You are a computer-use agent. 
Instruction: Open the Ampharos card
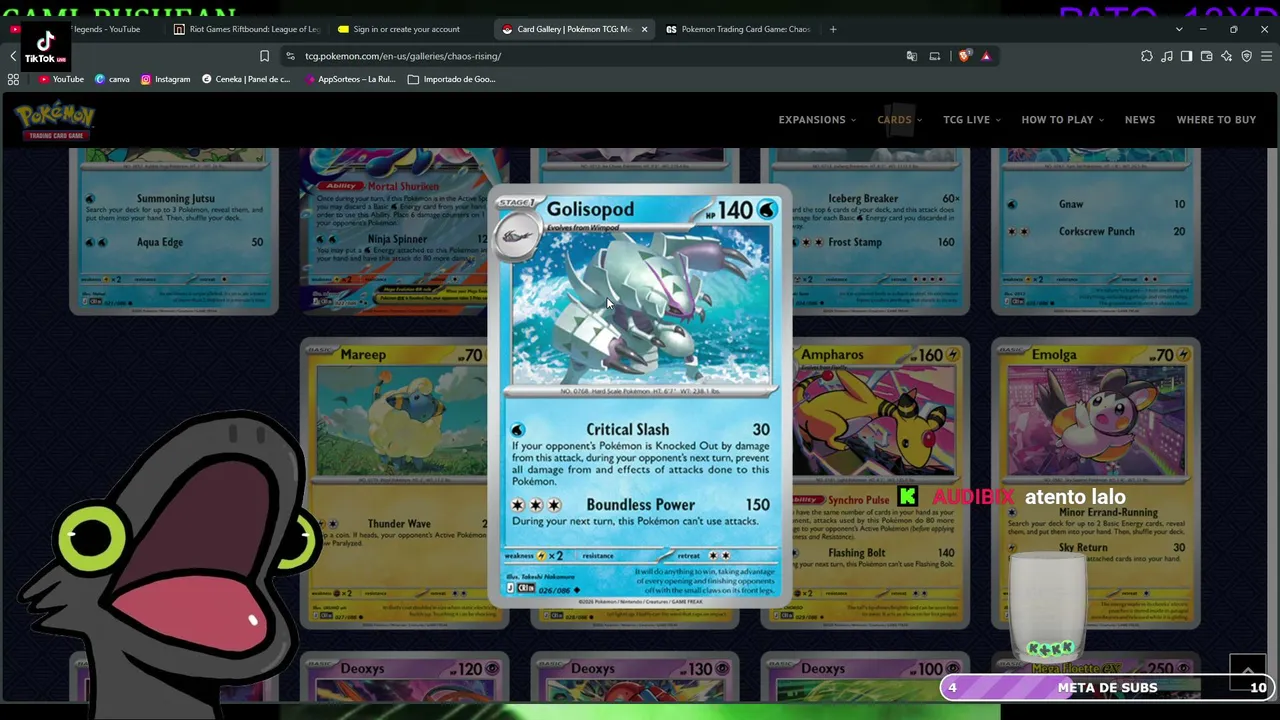[x=881, y=484]
